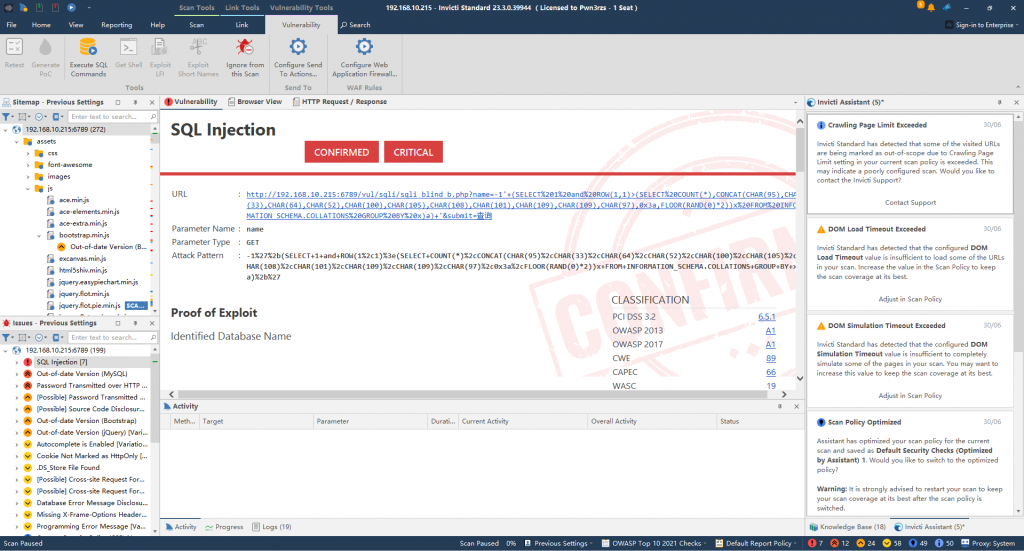Viewport: 1024px width, 551px height.
Task: Click PCI DSS 3.2 link 6.5.1
Action: pyautogui.click(x=767, y=317)
